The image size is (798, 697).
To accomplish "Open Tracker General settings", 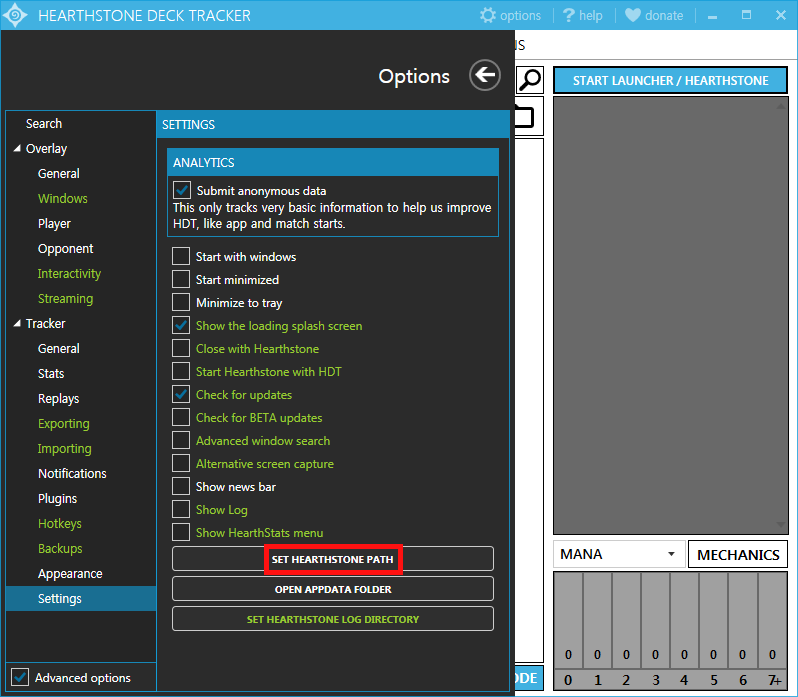I will pyautogui.click(x=59, y=348).
